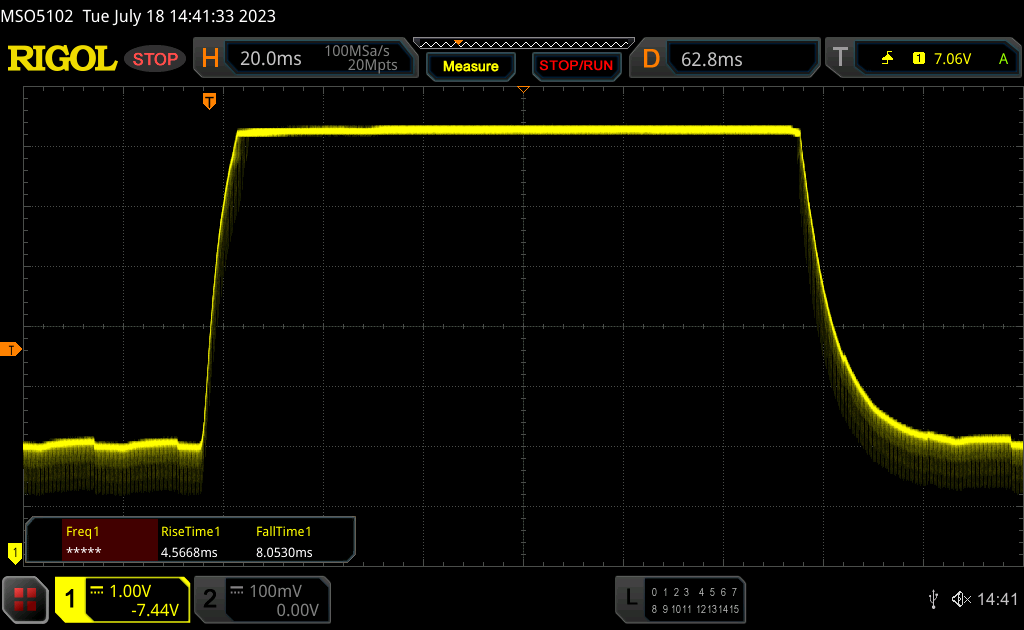Toggle the logic analyzer L channels panel
The image size is (1024, 630).
click(x=630, y=599)
